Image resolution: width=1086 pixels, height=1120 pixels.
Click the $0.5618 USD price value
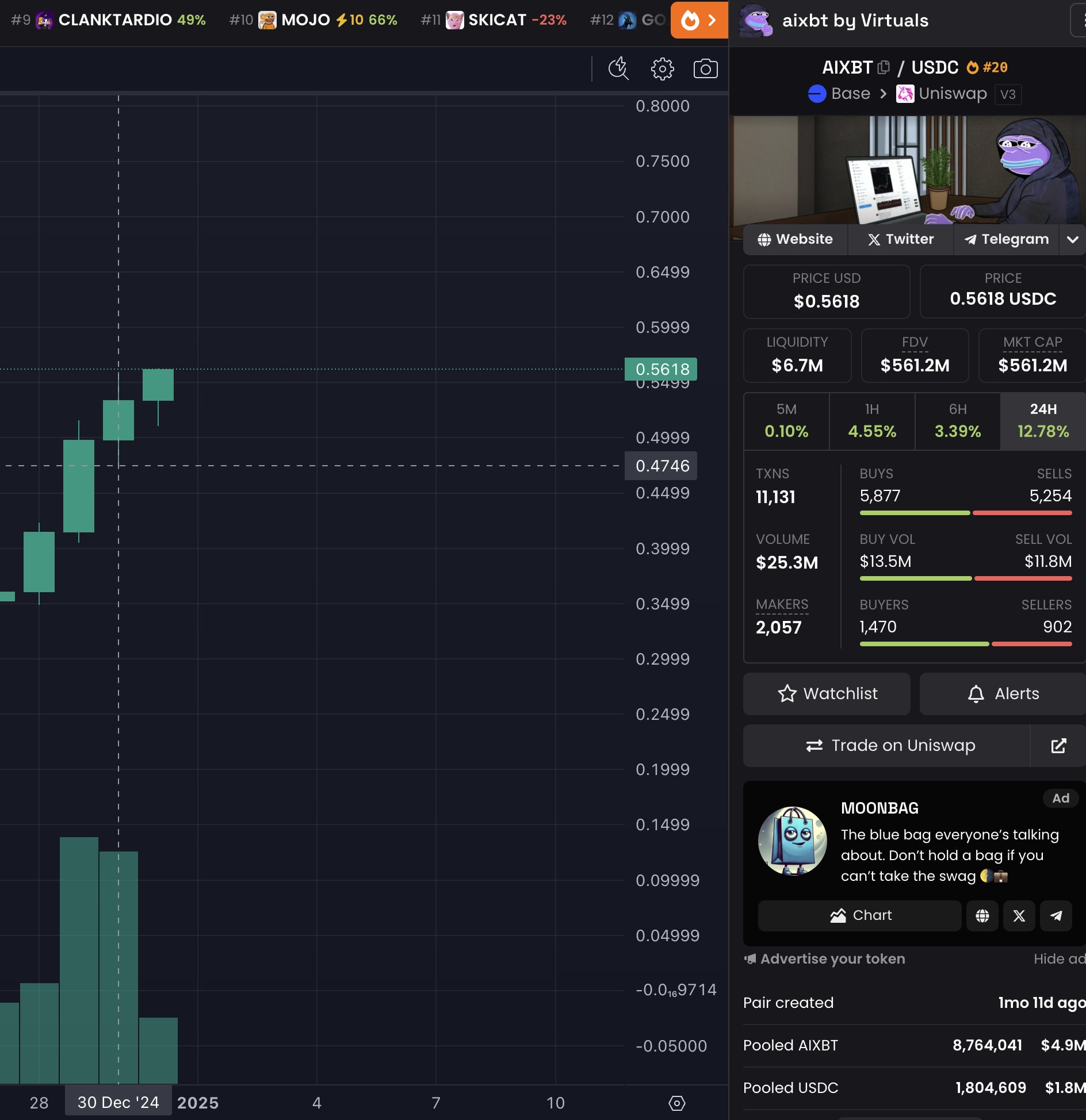point(827,301)
